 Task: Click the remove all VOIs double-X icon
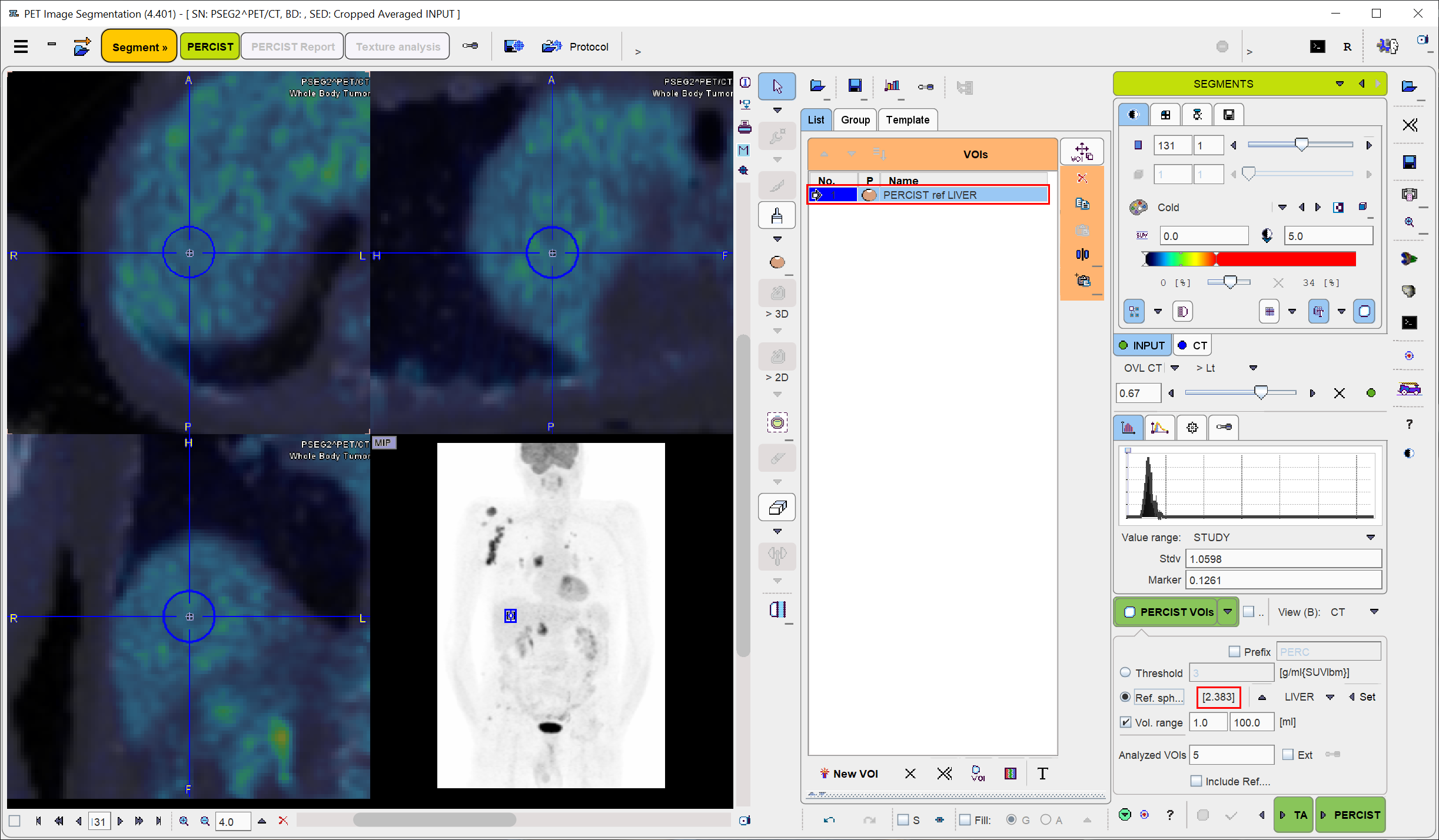click(x=944, y=774)
